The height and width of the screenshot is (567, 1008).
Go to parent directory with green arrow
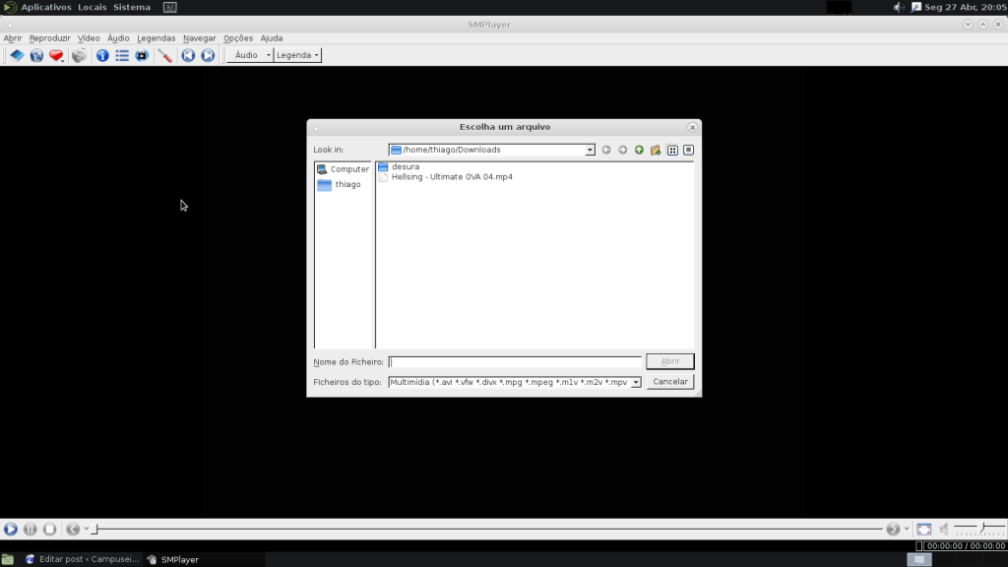[639, 150]
